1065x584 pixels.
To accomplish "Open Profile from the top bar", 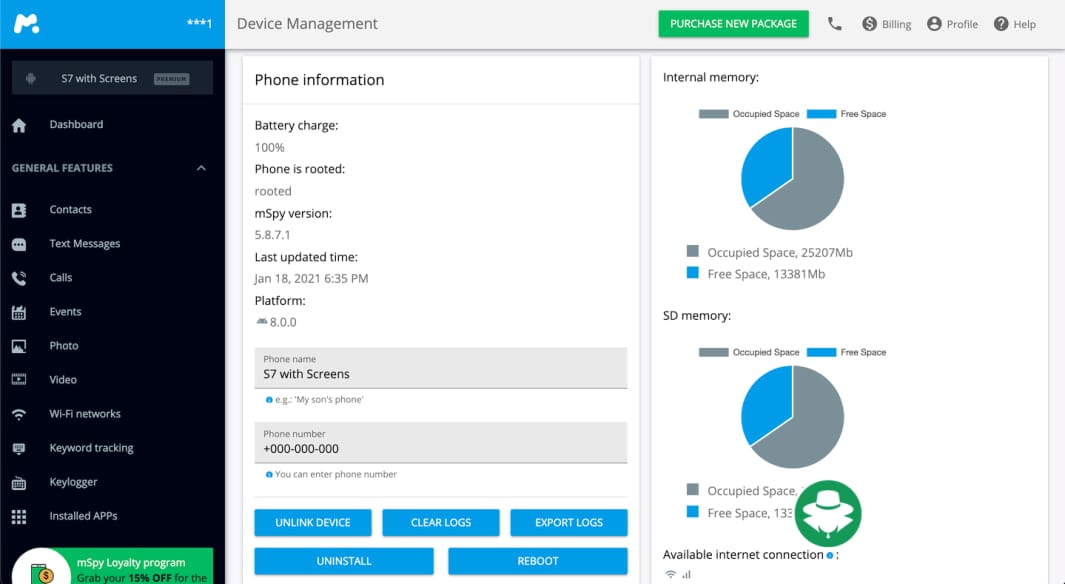I will coord(952,24).
